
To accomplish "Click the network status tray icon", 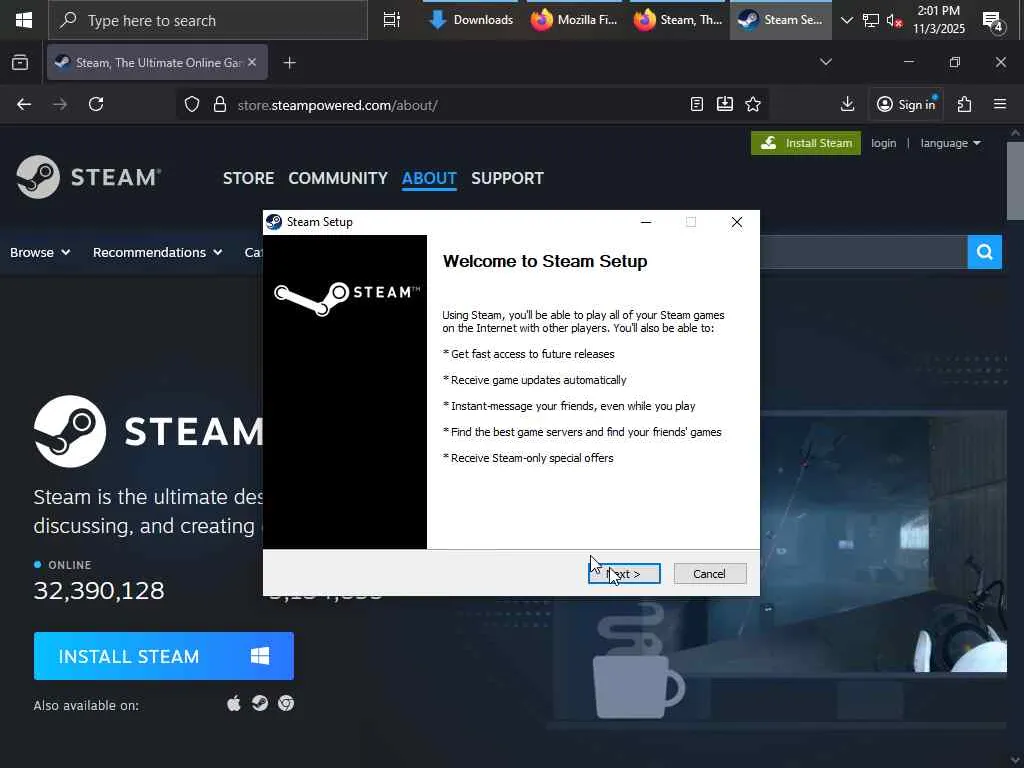I will [x=871, y=20].
